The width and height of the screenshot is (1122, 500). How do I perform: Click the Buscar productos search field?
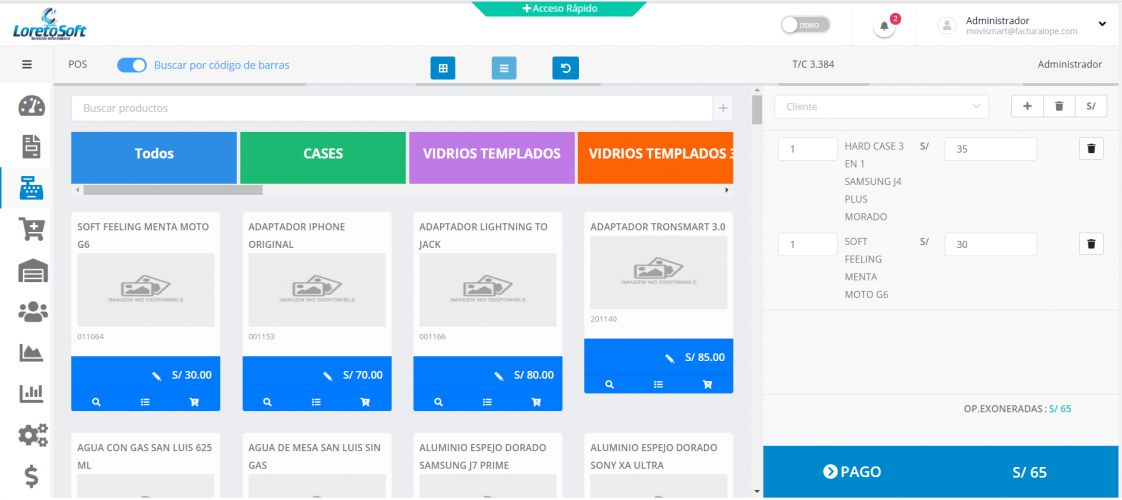pyautogui.click(x=390, y=108)
